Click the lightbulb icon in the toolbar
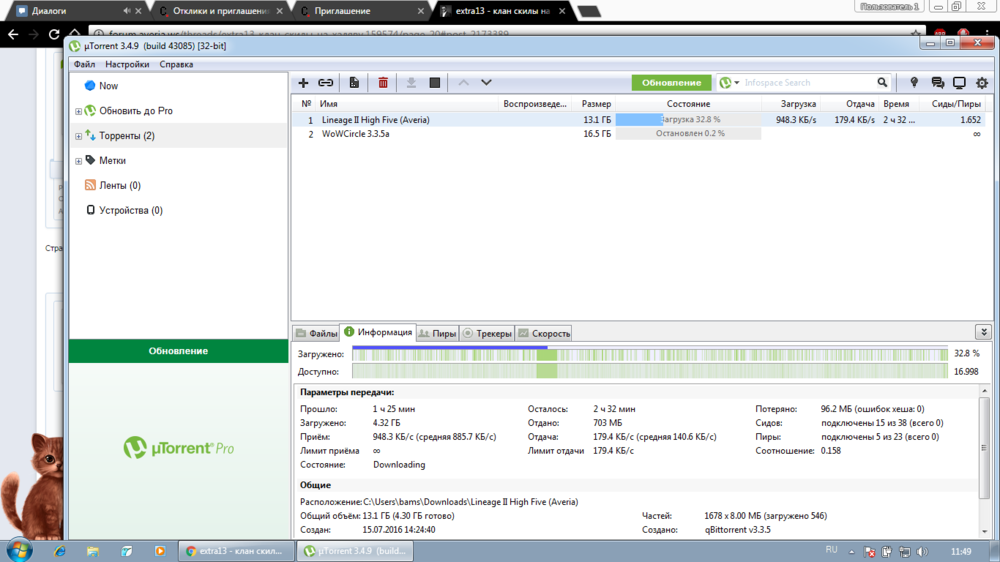1000x562 pixels. pos(914,83)
